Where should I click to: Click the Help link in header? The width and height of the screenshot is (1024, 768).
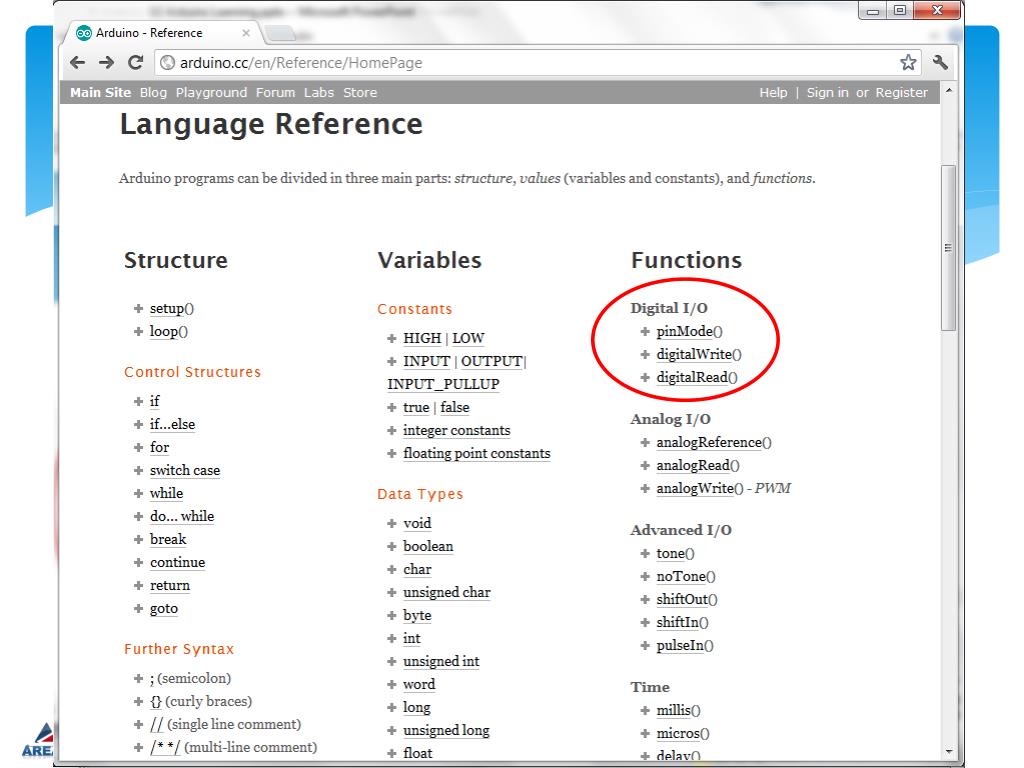tap(773, 93)
